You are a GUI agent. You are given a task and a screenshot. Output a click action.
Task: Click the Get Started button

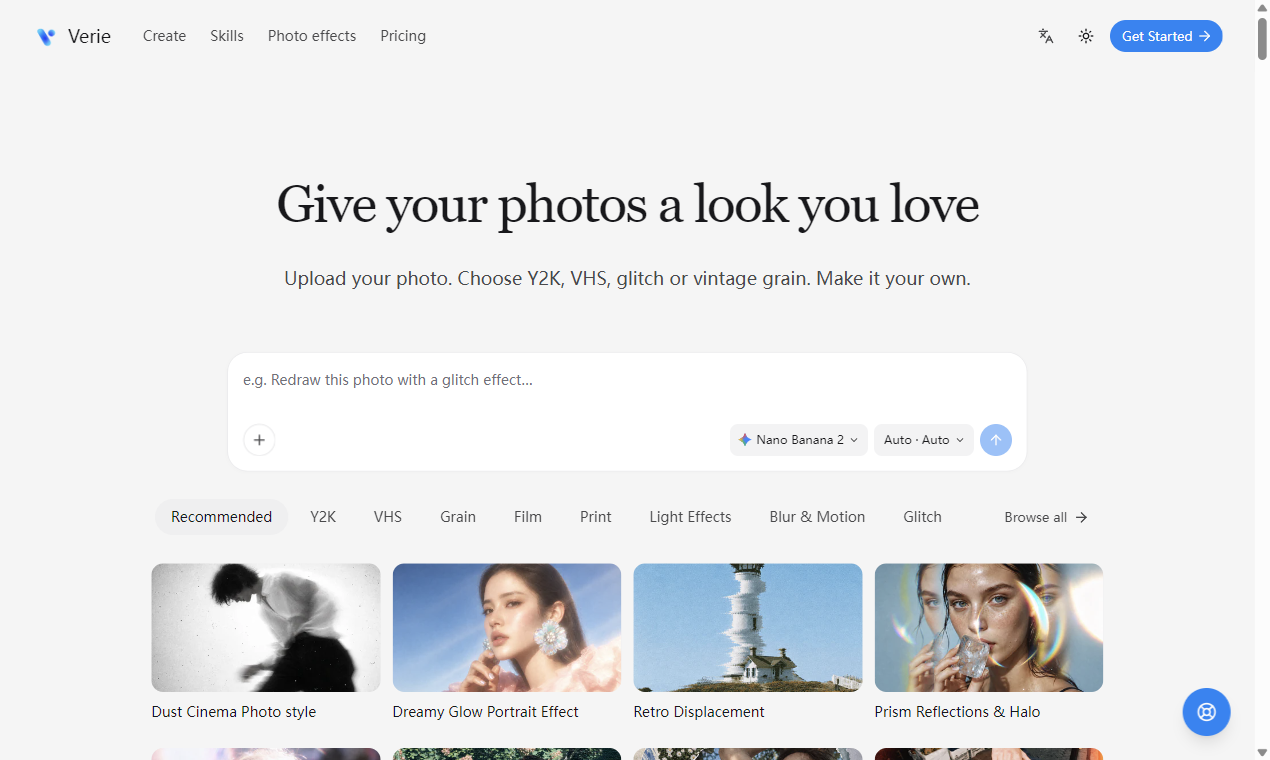1166,36
